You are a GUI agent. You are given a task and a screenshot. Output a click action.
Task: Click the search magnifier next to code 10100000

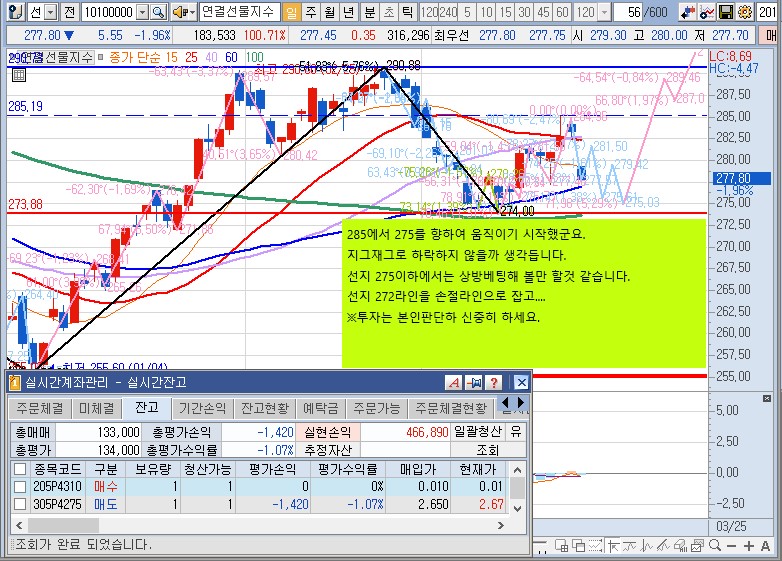[x=159, y=12]
